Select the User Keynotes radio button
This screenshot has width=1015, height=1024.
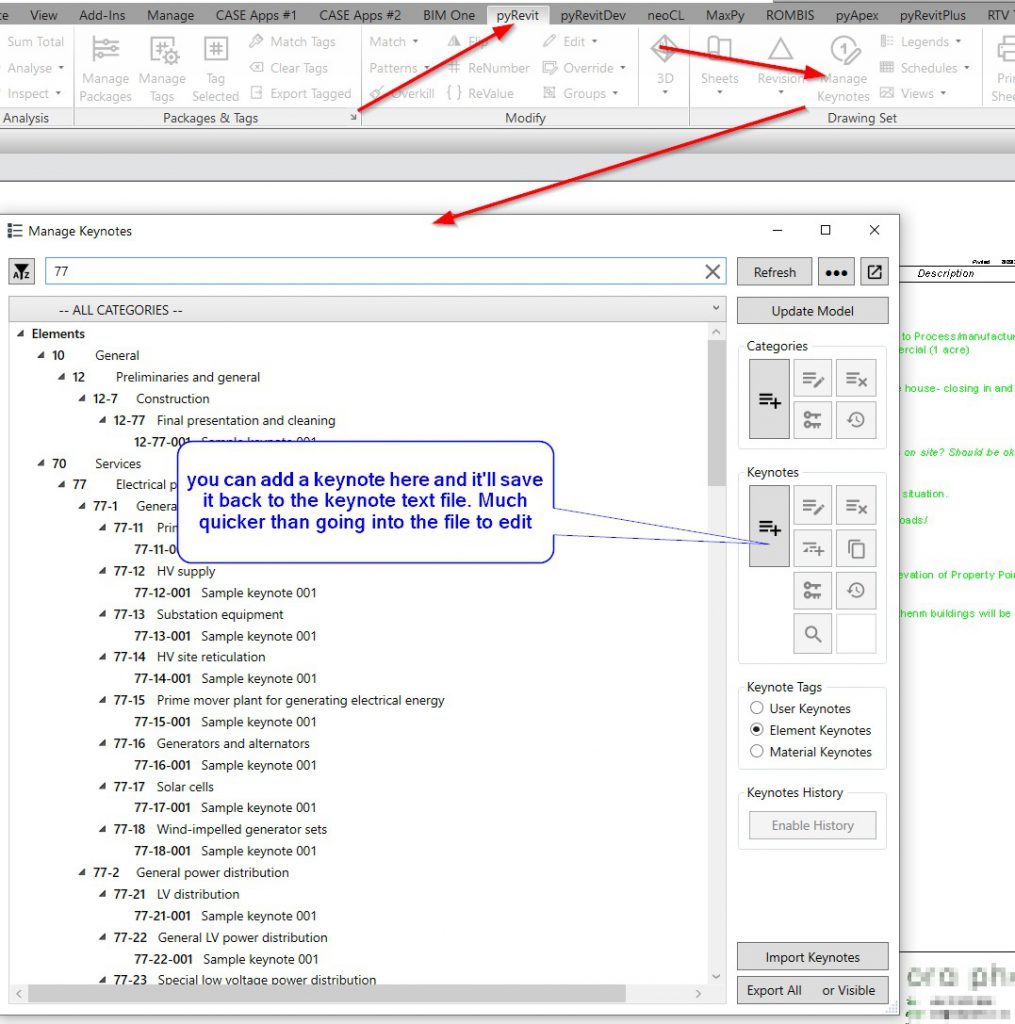[757, 708]
